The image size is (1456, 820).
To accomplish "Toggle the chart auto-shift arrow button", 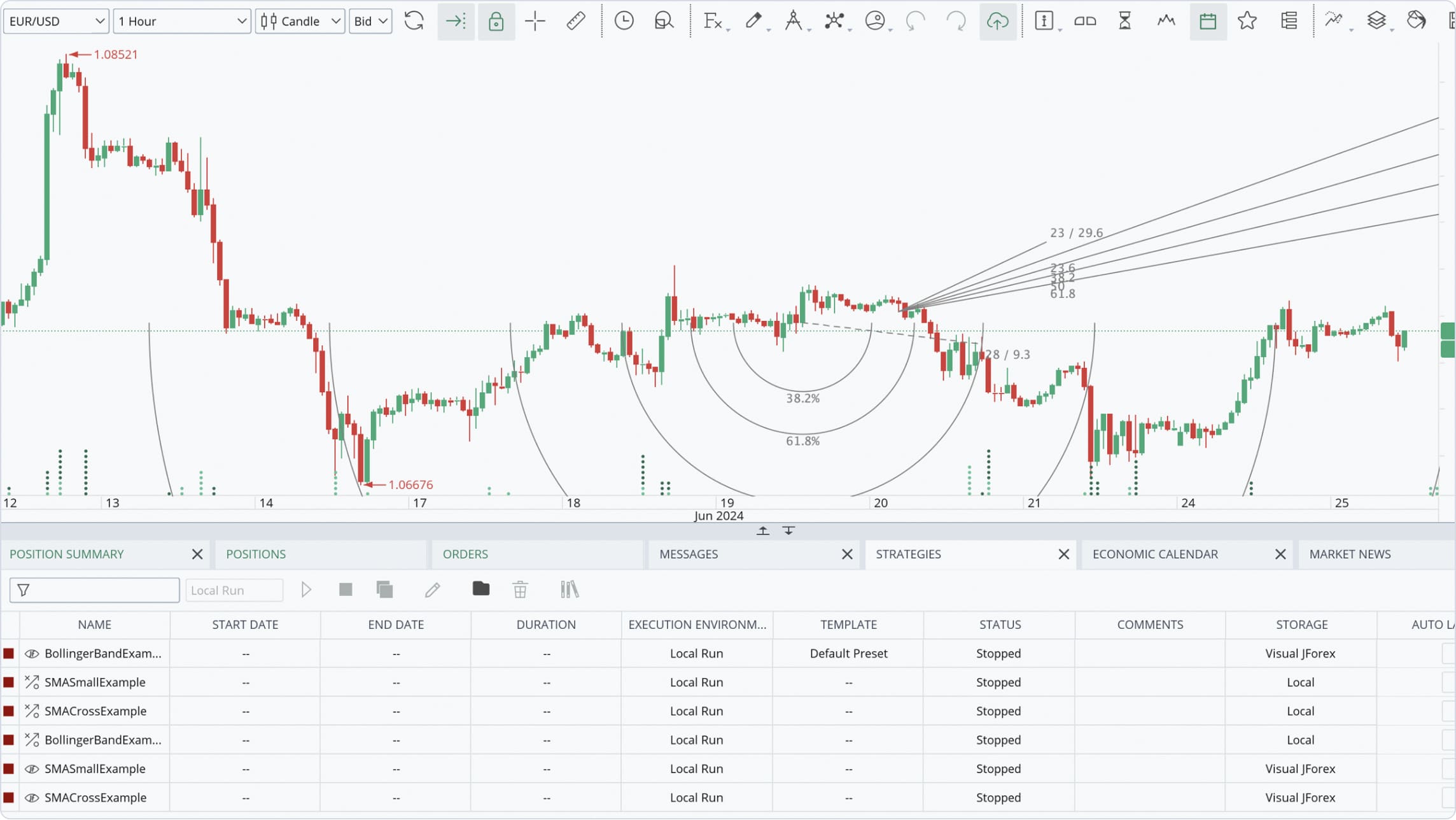I will click(456, 21).
